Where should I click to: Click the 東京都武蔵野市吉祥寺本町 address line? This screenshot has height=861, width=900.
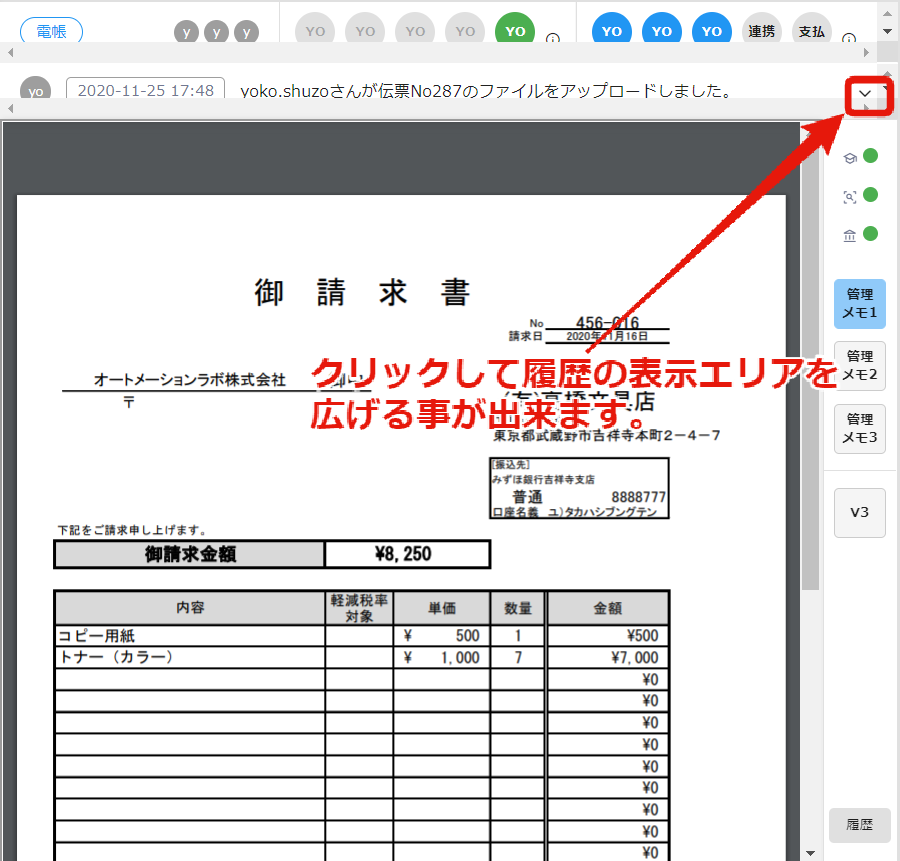[x=607, y=436]
